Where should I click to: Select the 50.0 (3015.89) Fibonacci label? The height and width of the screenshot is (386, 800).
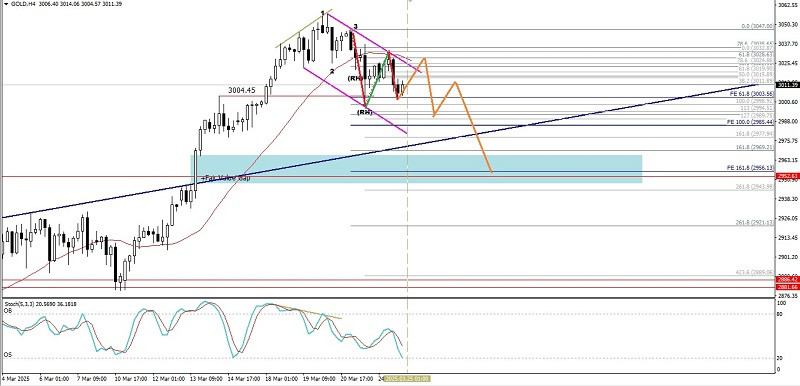pyautogui.click(x=757, y=74)
